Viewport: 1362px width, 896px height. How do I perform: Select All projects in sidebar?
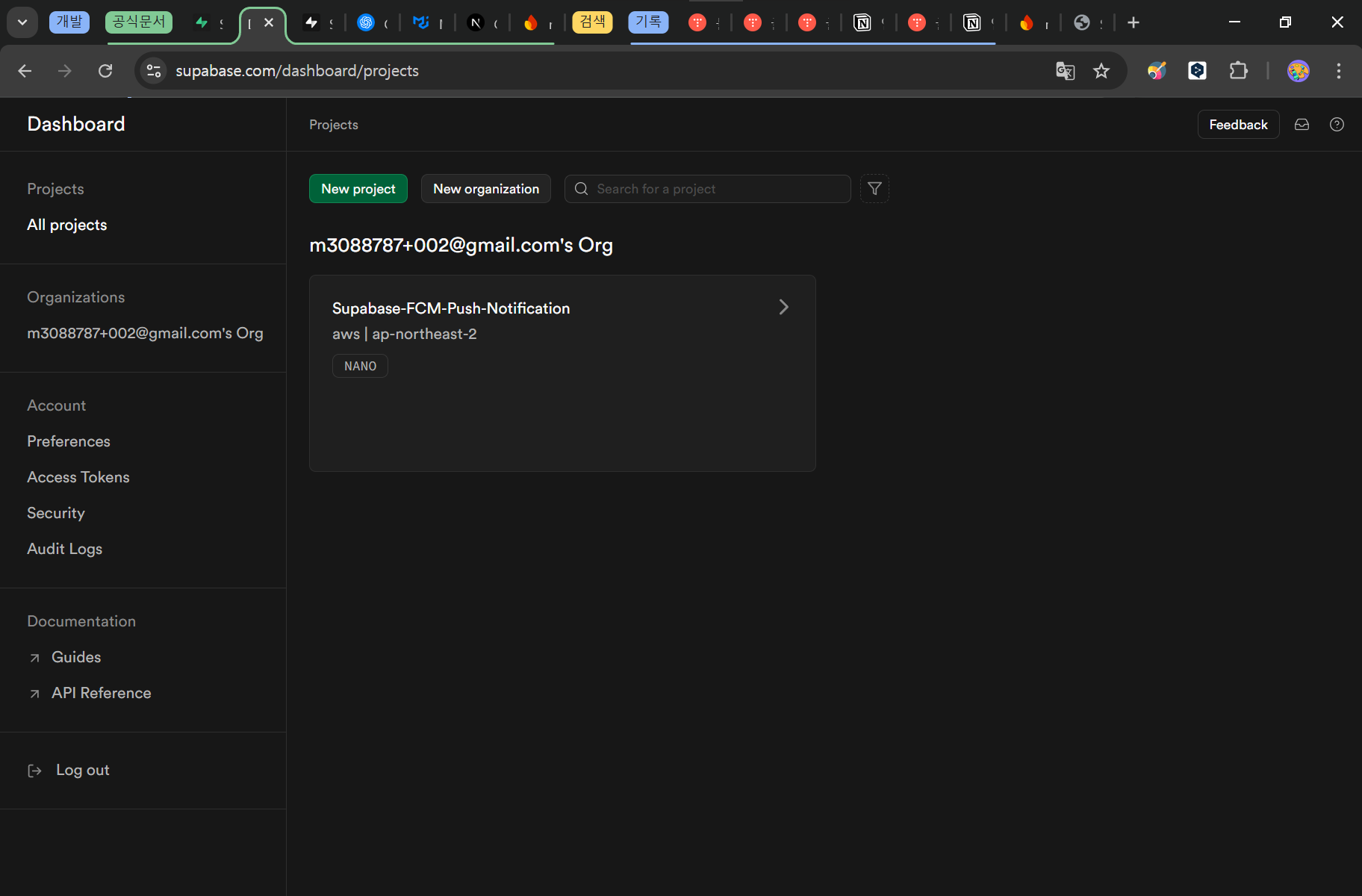click(x=67, y=225)
